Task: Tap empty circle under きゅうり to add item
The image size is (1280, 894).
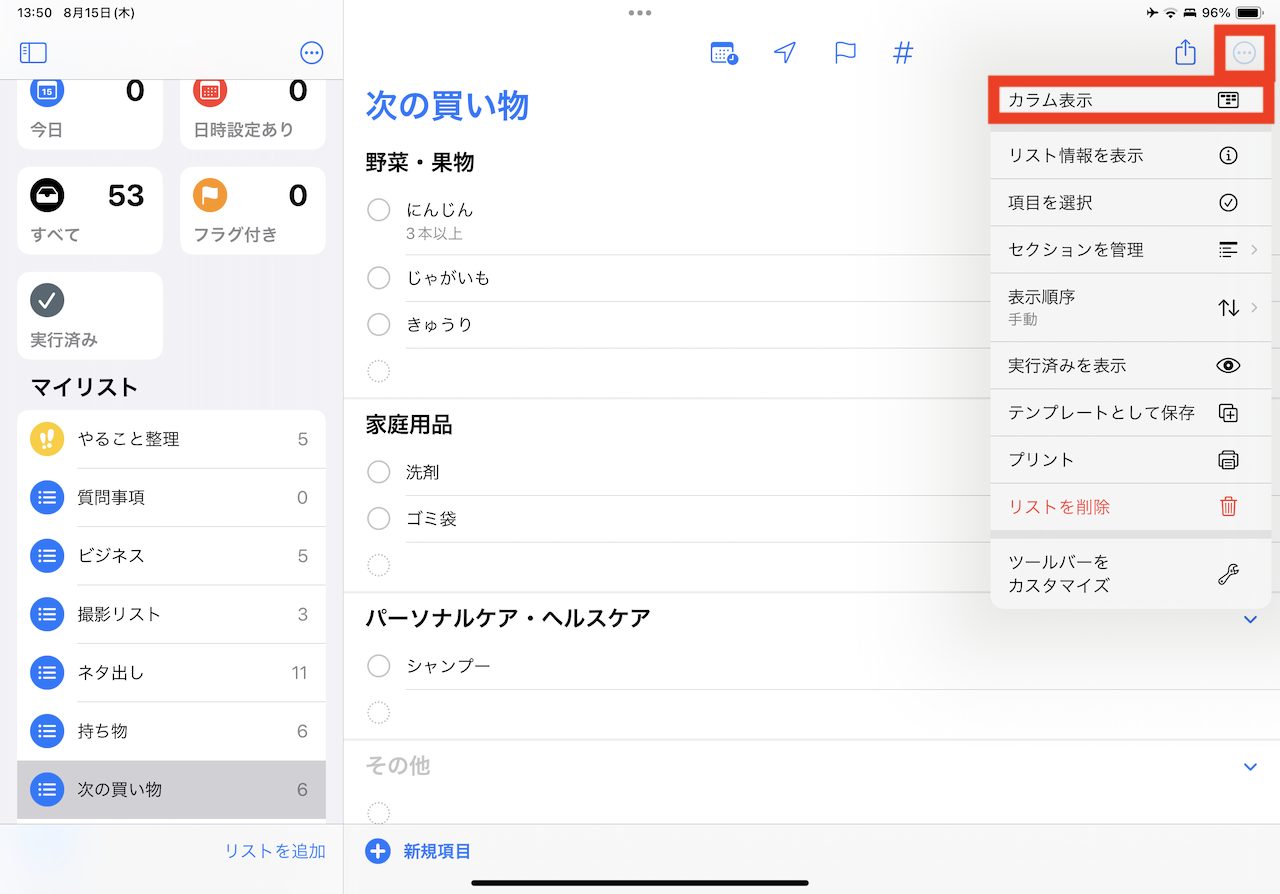Action: coord(379,372)
